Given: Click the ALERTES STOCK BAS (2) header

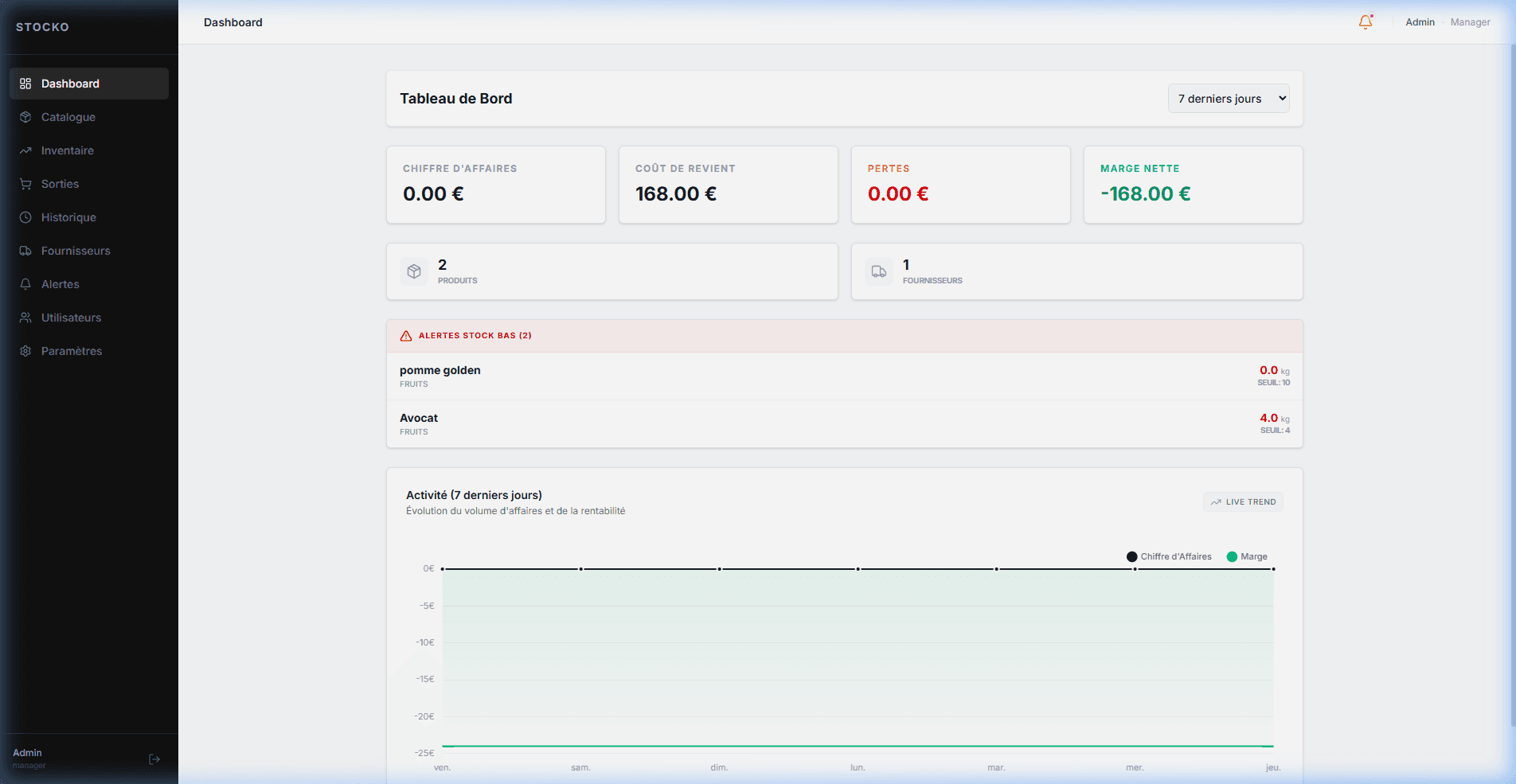Looking at the screenshot, I should click(x=845, y=336).
